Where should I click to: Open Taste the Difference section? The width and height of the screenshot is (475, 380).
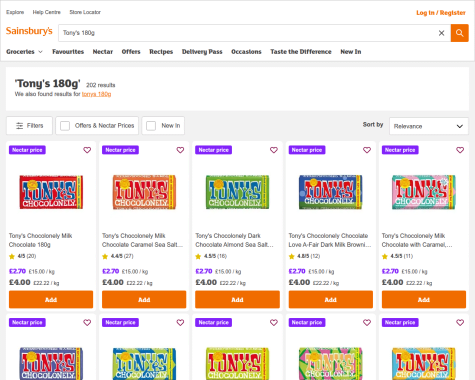301,52
